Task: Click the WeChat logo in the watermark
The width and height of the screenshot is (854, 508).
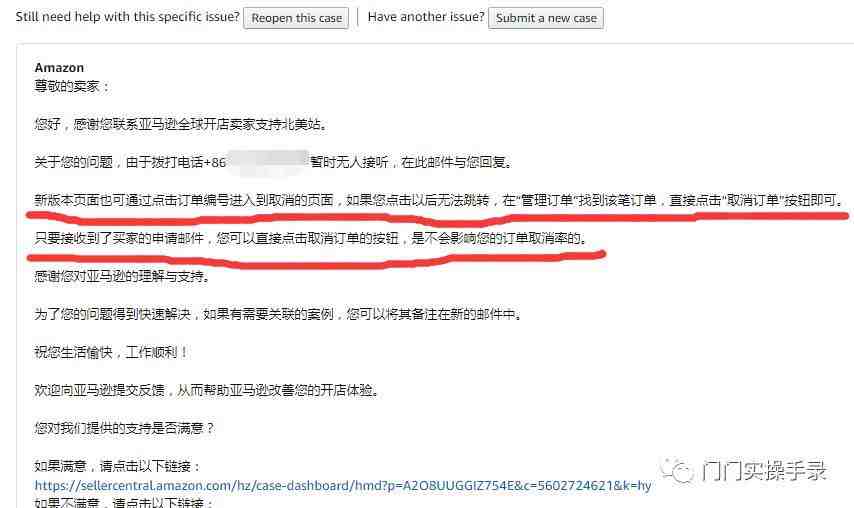Action: click(676, 470)
